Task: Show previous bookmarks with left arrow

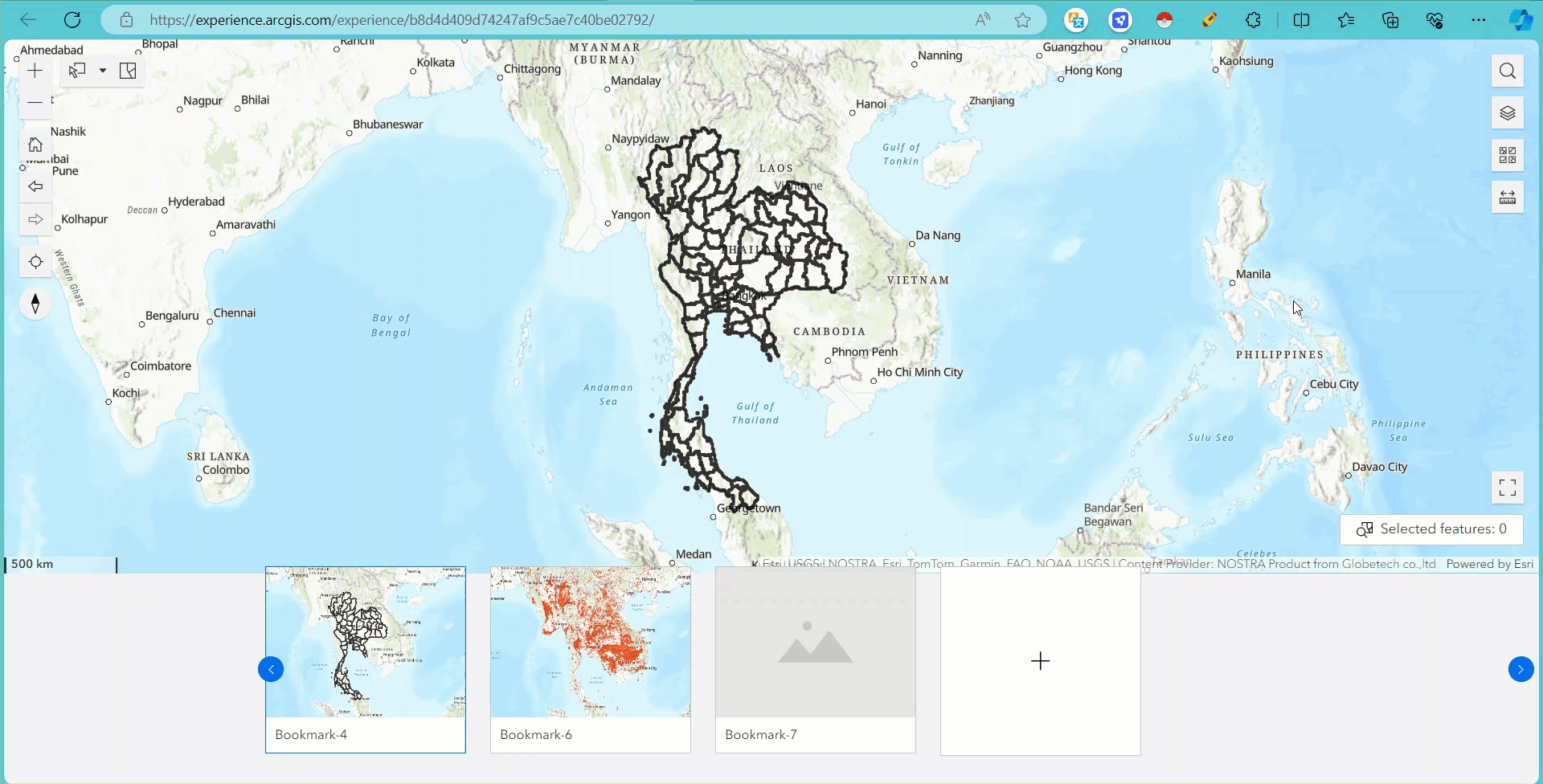Action: point(271,669)
